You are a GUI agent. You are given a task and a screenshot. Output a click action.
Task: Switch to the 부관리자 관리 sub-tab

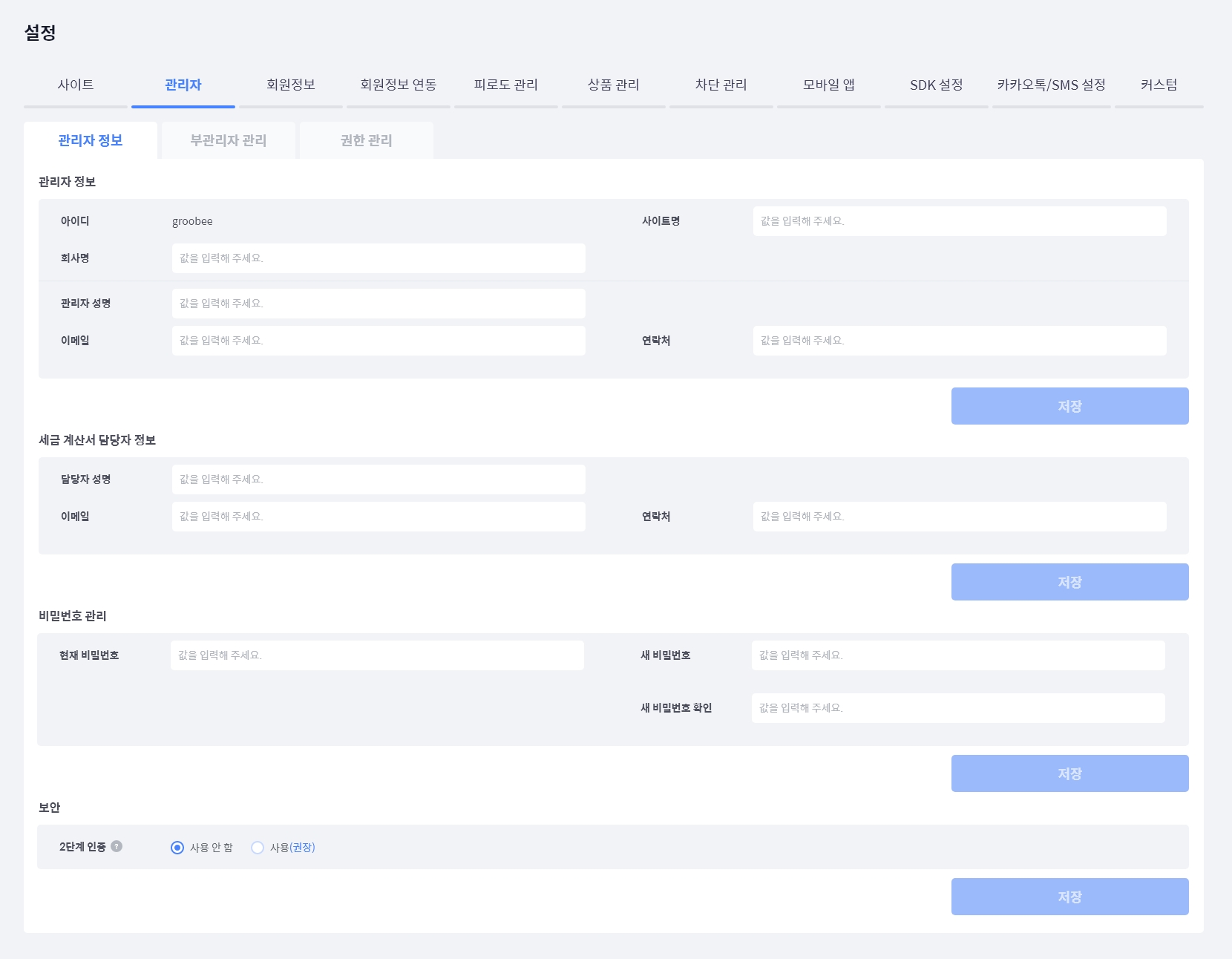(229, 140)
